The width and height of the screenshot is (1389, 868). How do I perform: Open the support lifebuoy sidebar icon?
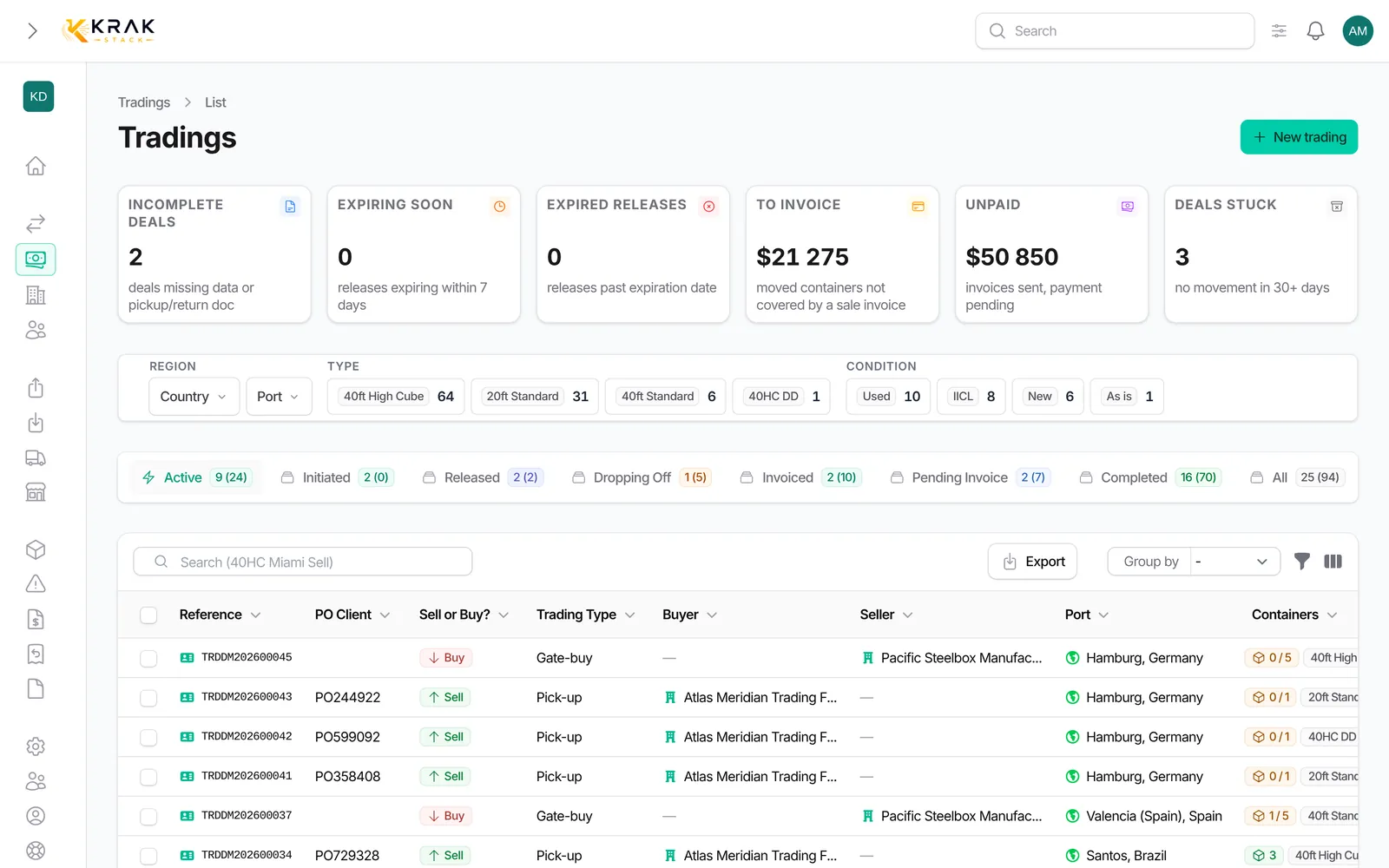click(x=36, y=851)
